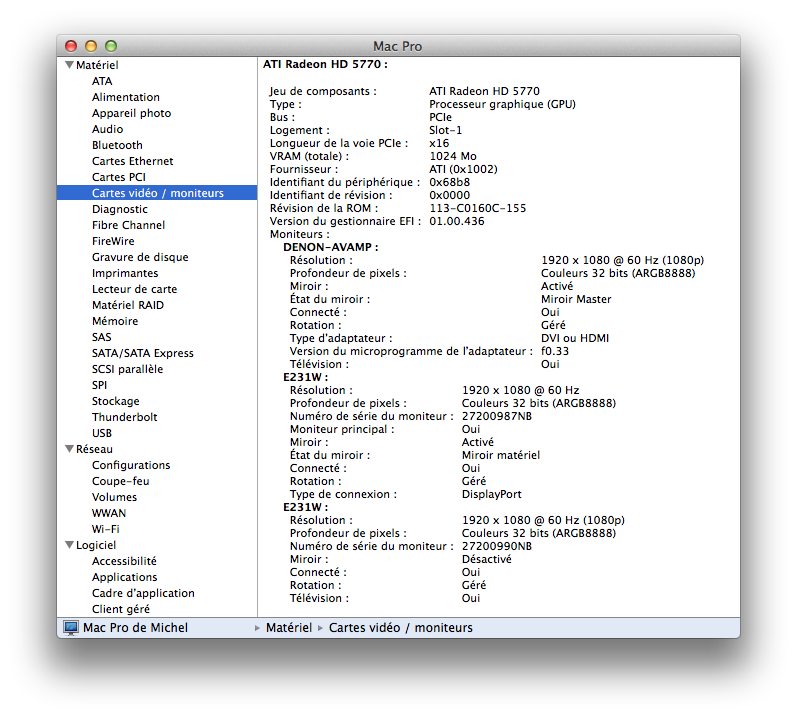Show FireWire information
The height and width of the screenshot is (717, 797).
[113, 241]
